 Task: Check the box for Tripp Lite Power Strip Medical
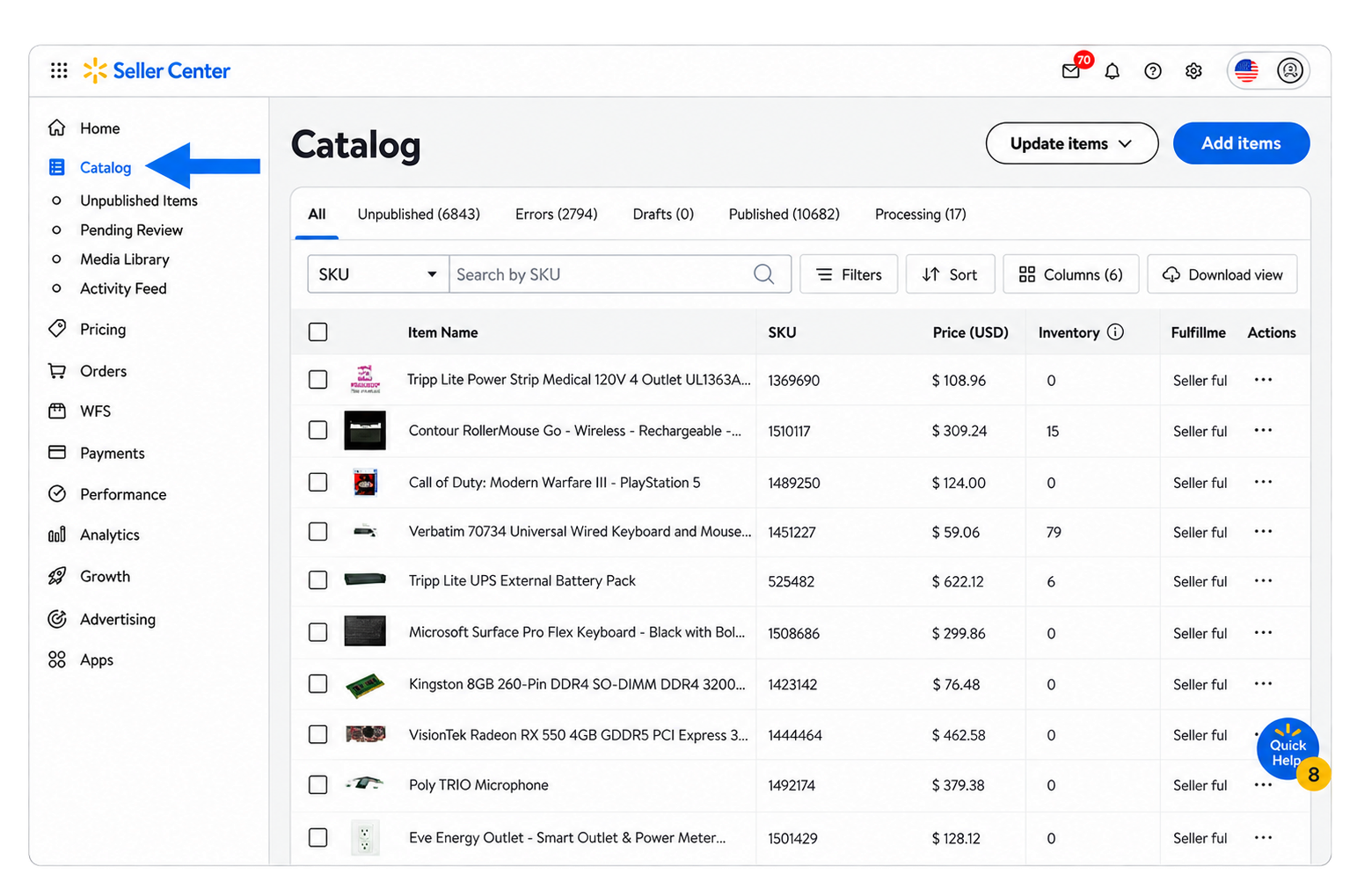[318, 380]
